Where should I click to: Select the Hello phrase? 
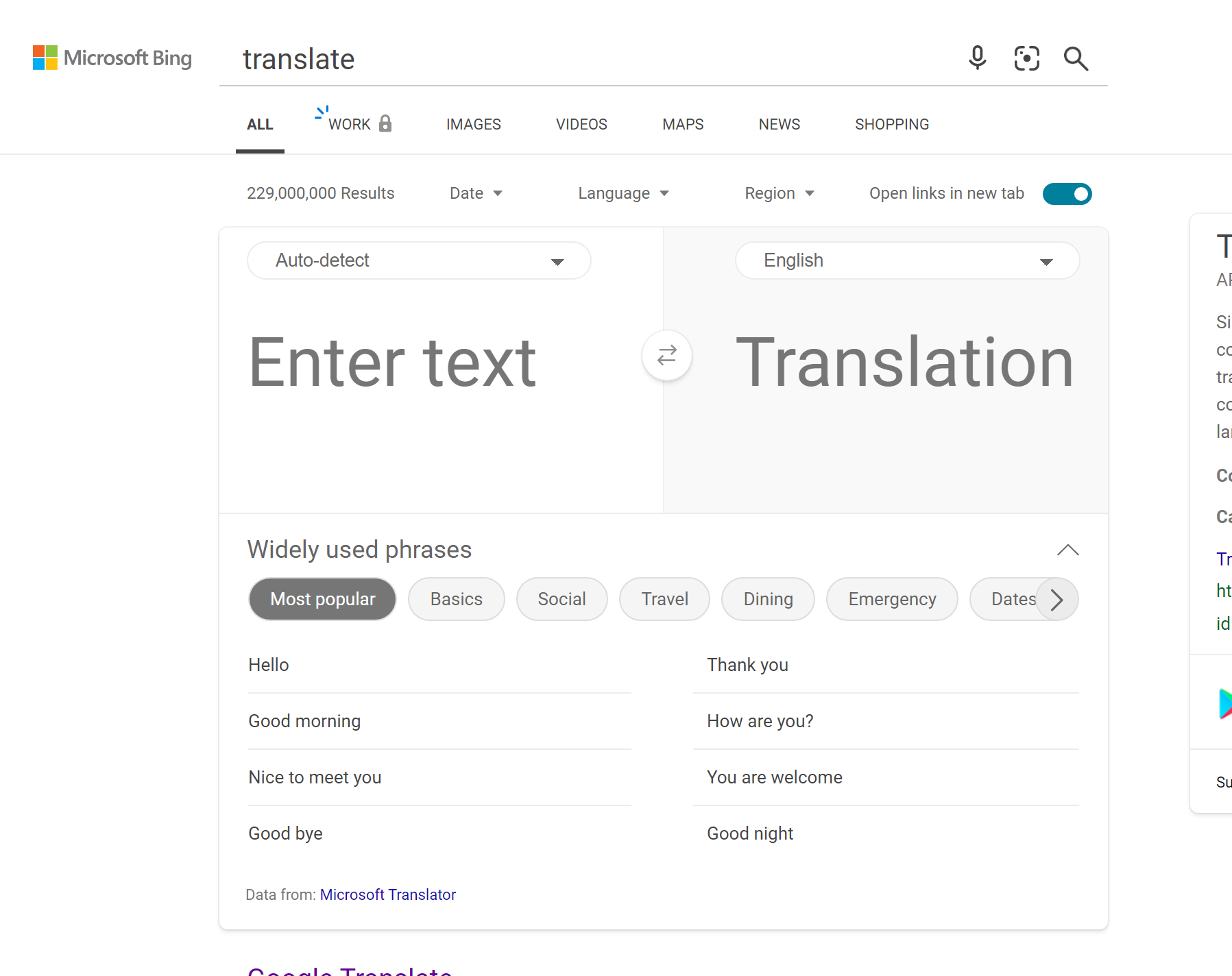268,664
